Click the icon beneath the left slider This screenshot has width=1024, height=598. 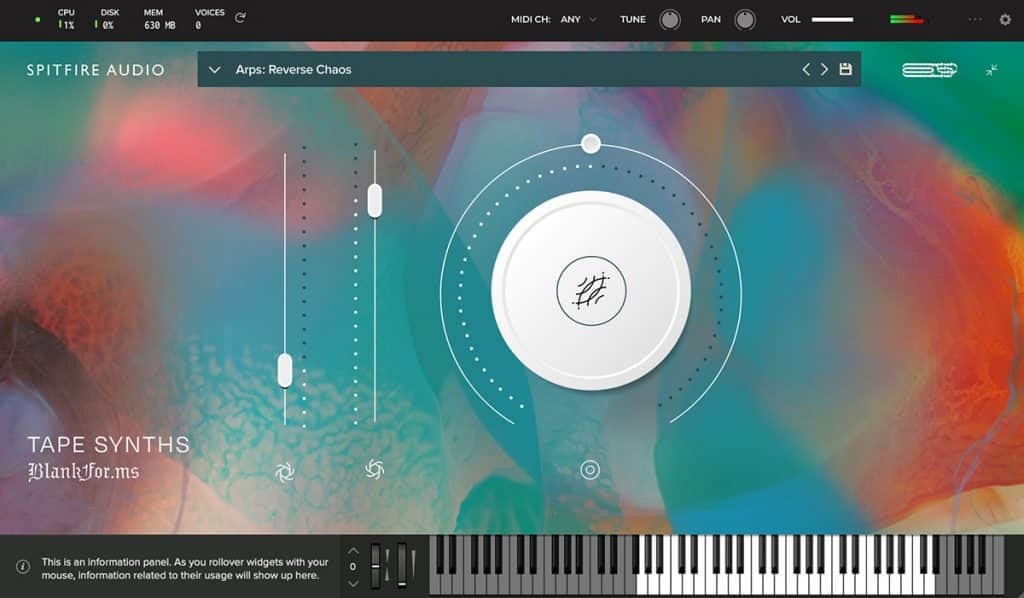click(x=285, y=471)
